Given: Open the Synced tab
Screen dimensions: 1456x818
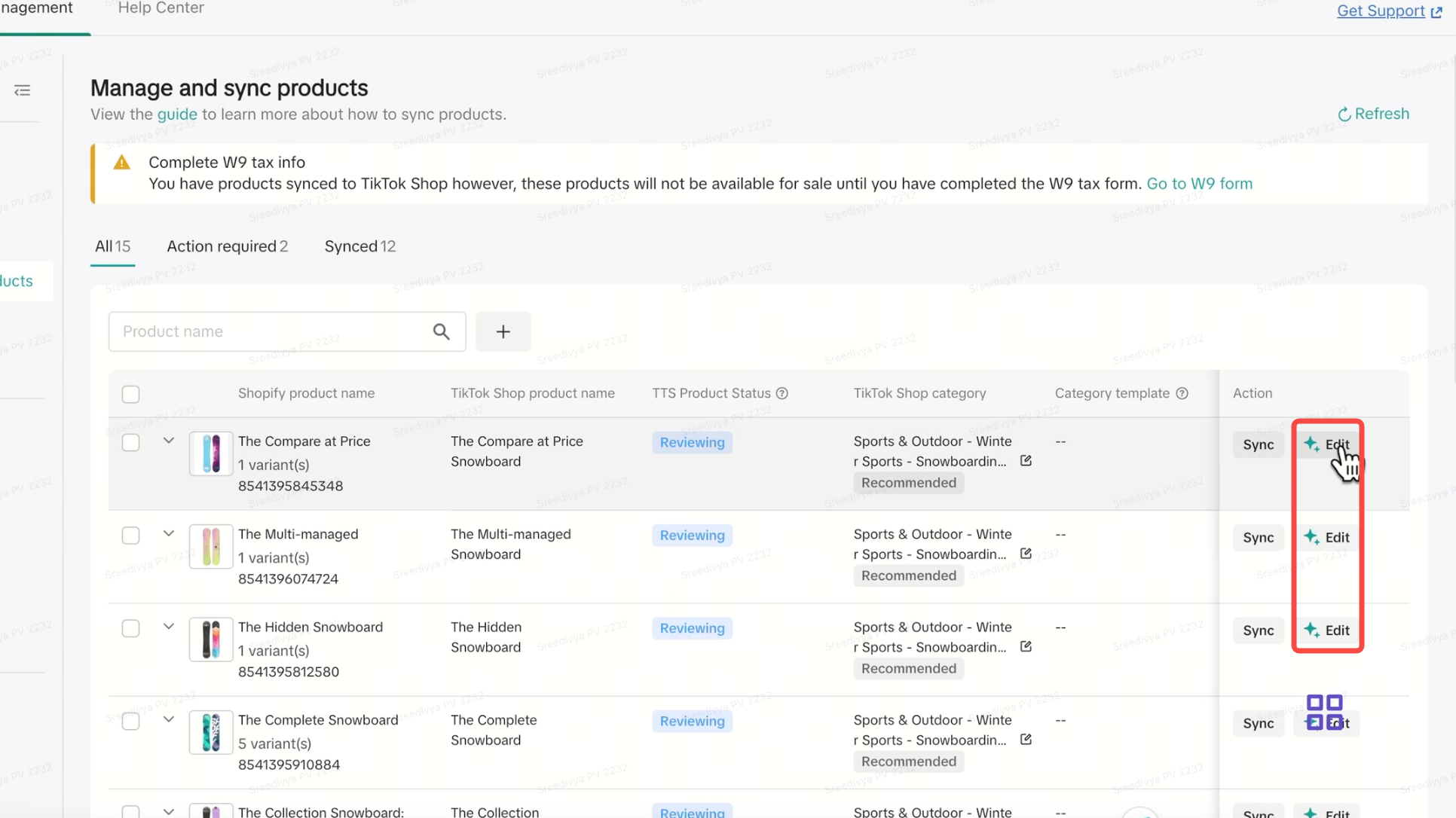Looking at the screenshot, I should (359, 246).
